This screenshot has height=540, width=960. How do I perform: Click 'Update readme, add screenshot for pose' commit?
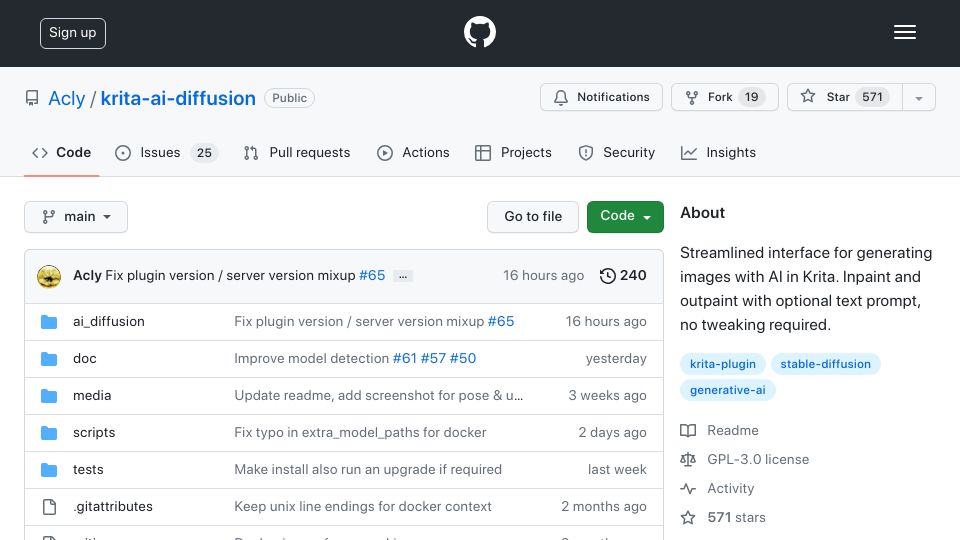pos(379,396)
